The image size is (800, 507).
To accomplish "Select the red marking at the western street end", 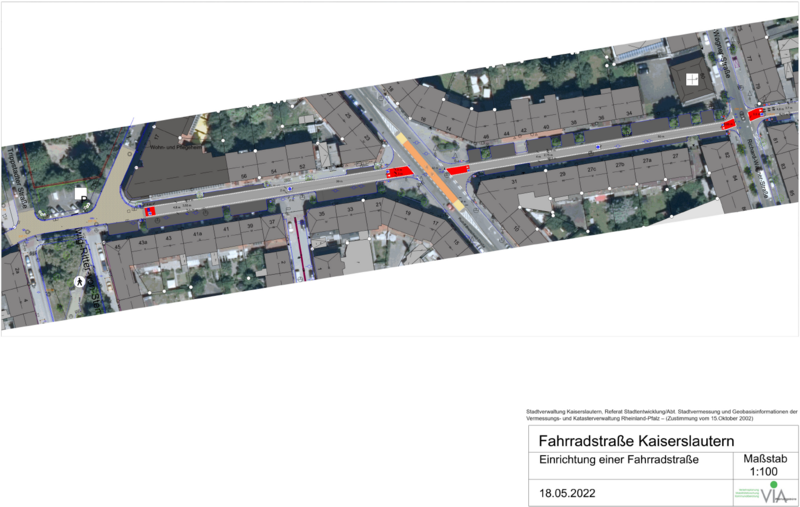I will [x=151, y=211].
